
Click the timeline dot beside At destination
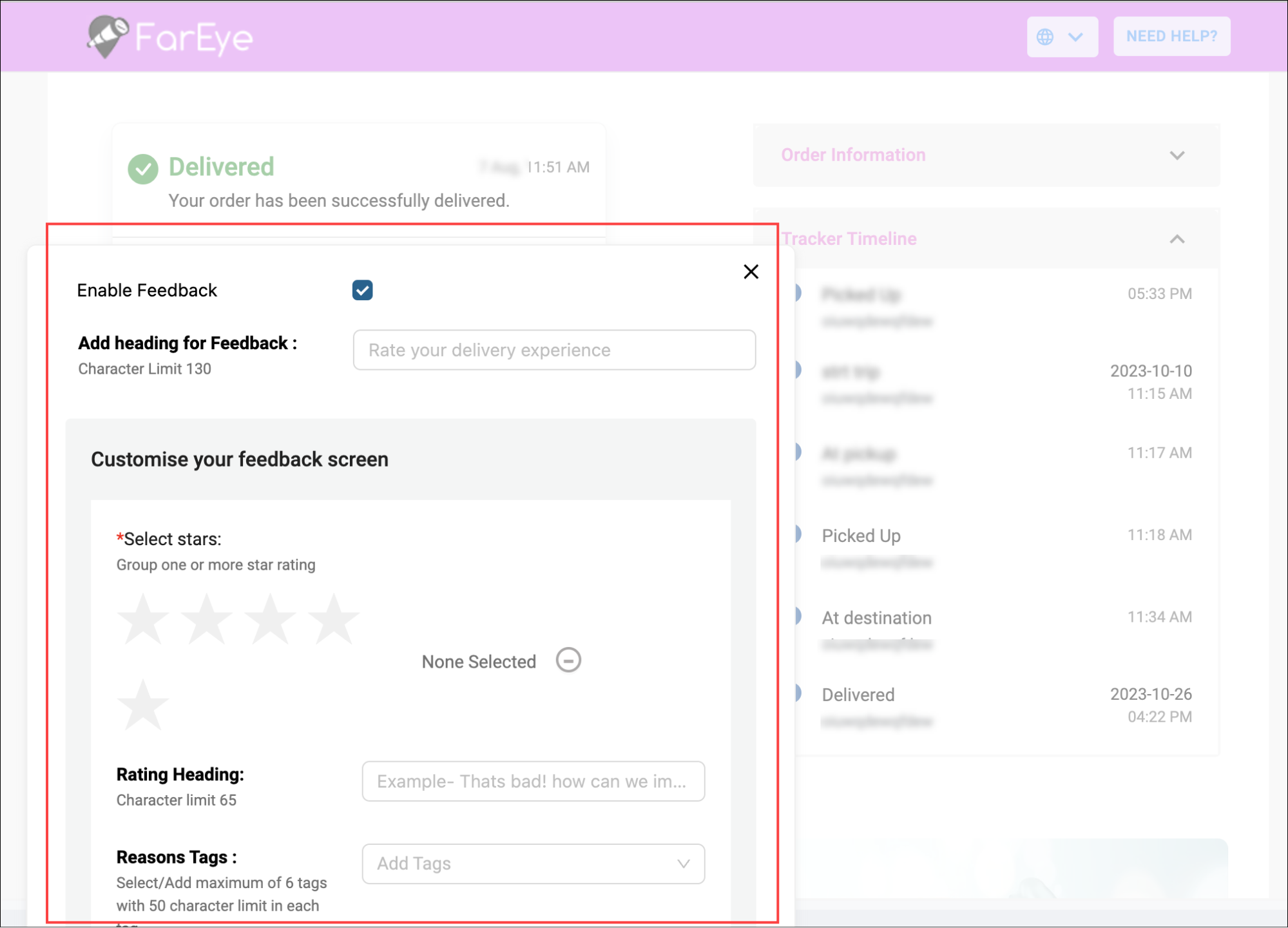797,617
